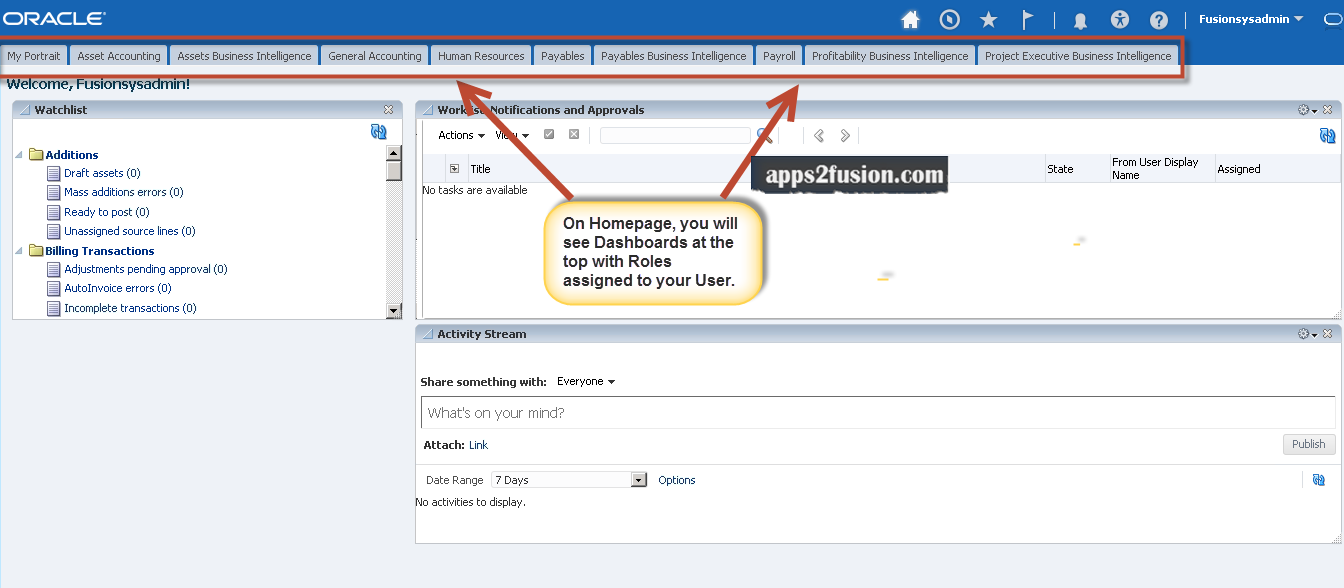Click the Attach Link hyperlink
The image size is (1344, 588).
point(478,445)
